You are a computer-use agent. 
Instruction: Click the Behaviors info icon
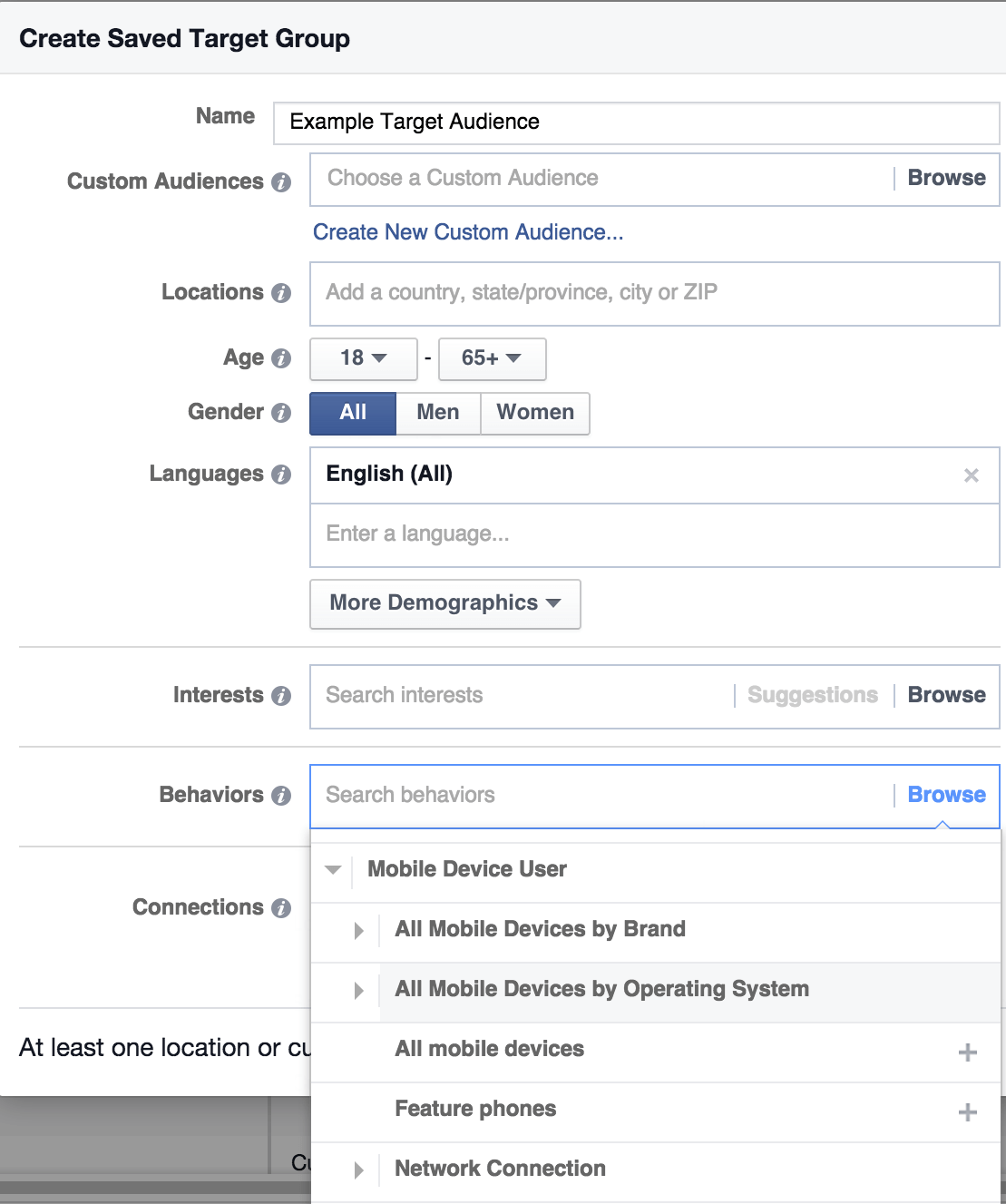282,796
